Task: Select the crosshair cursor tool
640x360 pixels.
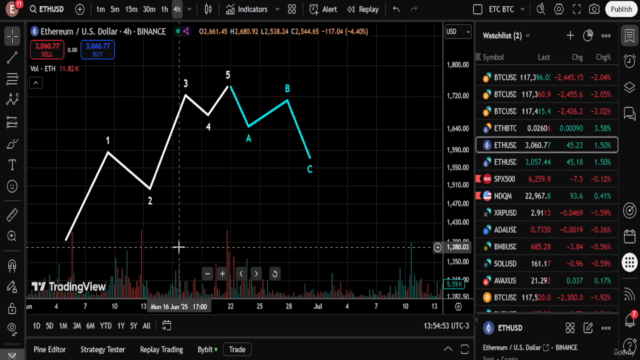Action: coord(12,36)
